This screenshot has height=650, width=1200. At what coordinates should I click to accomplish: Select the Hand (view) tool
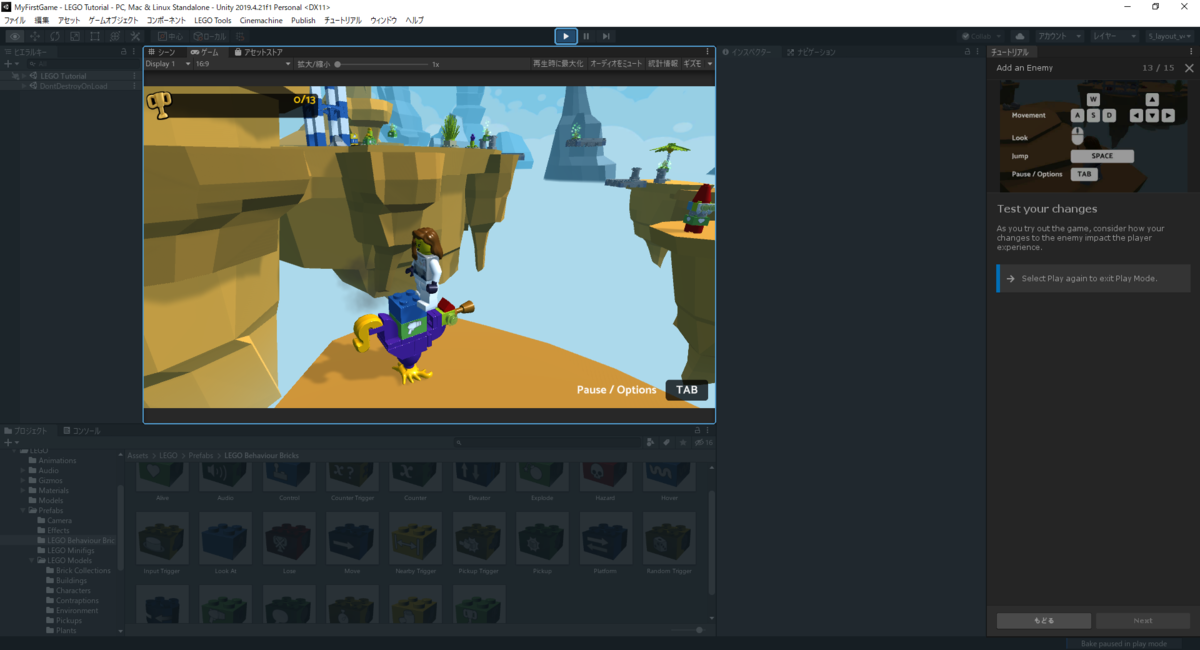[x=16, y=36]
